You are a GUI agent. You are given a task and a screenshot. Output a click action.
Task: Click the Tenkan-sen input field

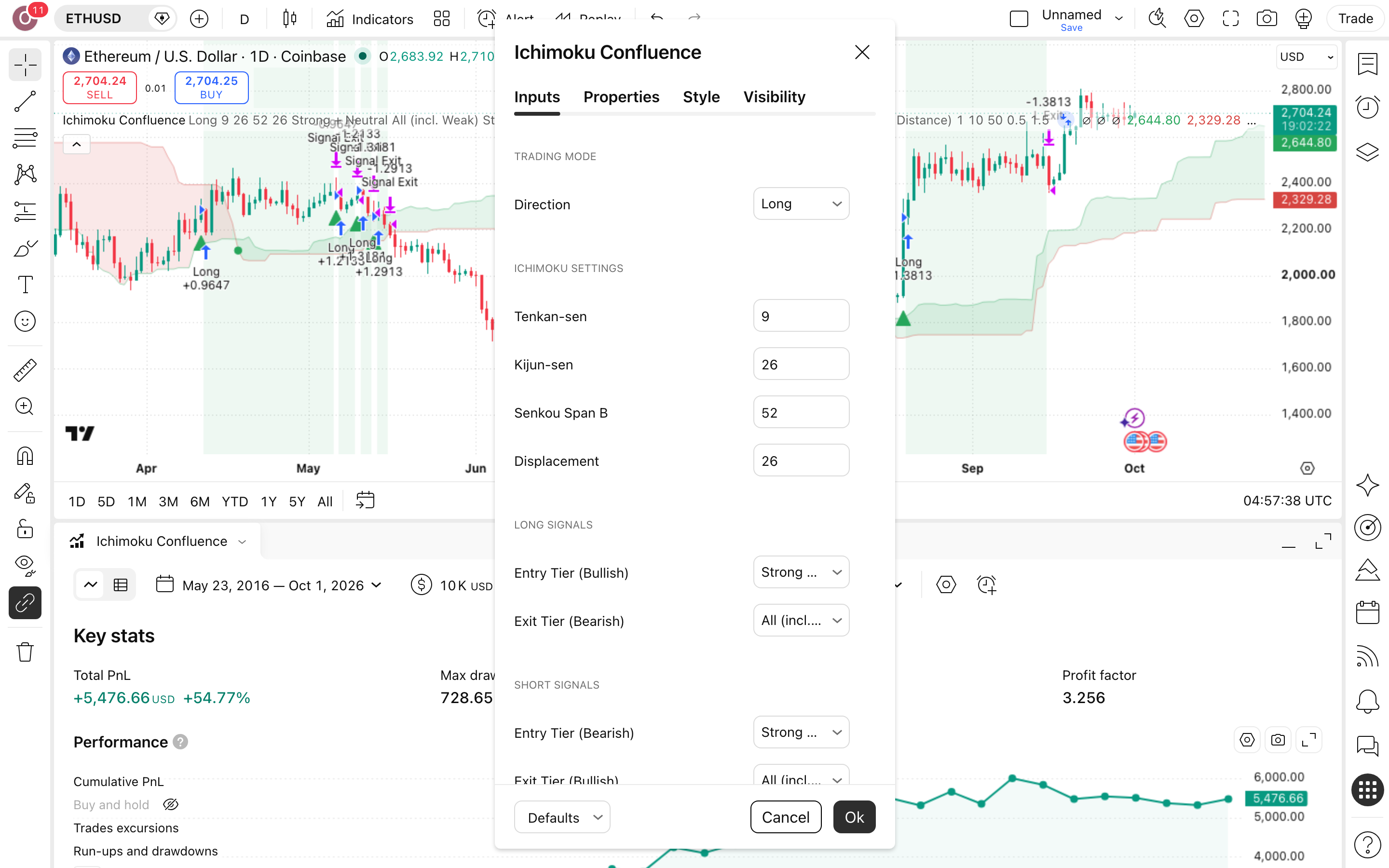[801, 316]
